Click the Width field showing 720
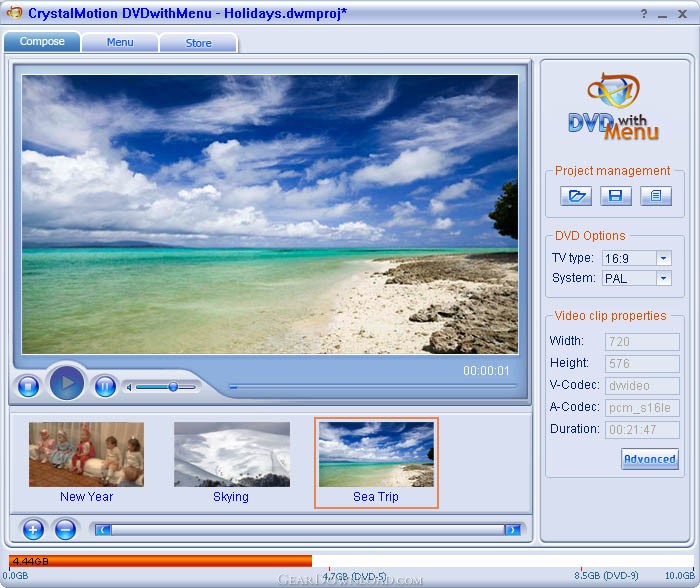The image size is (700, 588). (642, 342)
